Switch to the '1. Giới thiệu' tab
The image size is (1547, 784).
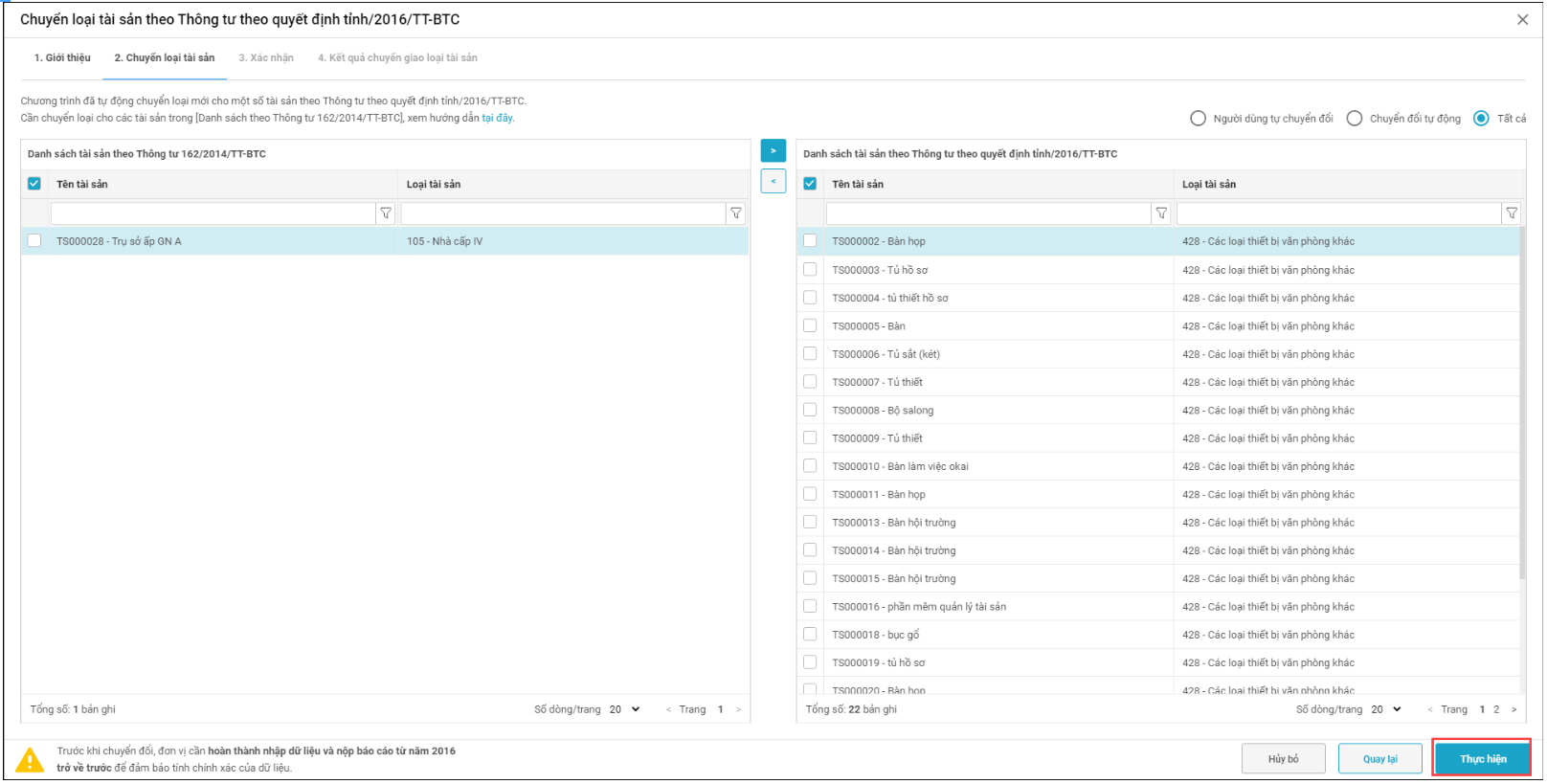click(62, 58)
